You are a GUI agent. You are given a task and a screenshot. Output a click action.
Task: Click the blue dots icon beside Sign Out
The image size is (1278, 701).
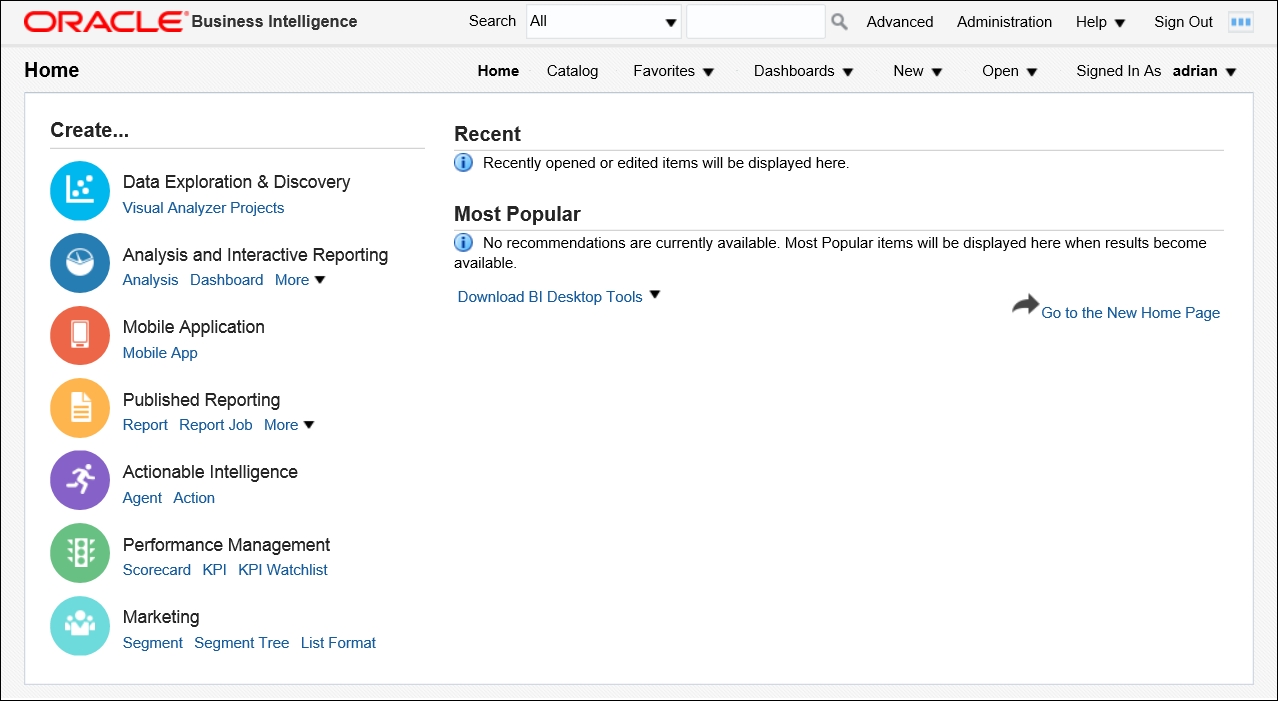coord(1240,22)
